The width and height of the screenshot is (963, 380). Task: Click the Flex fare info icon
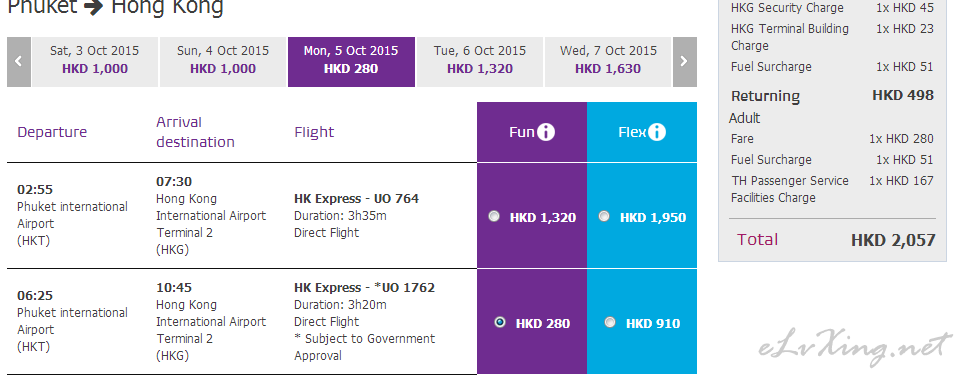tap(657, 132)
